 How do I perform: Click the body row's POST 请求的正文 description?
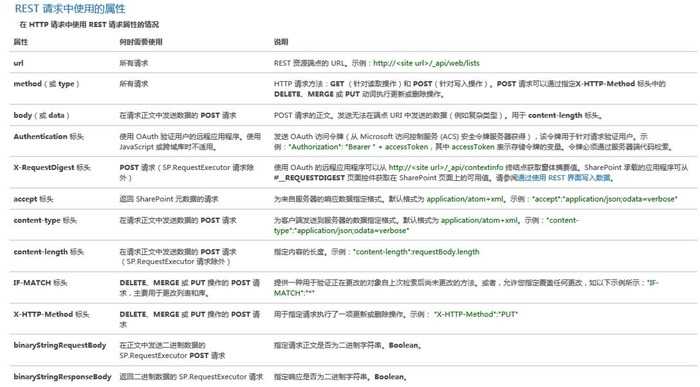click(438, 115)
